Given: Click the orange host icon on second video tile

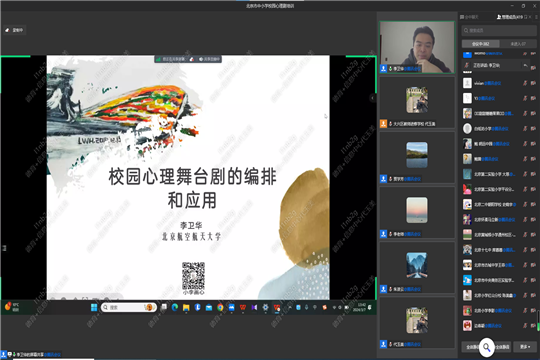Looking at the screenshot, I should pos(383,124).
